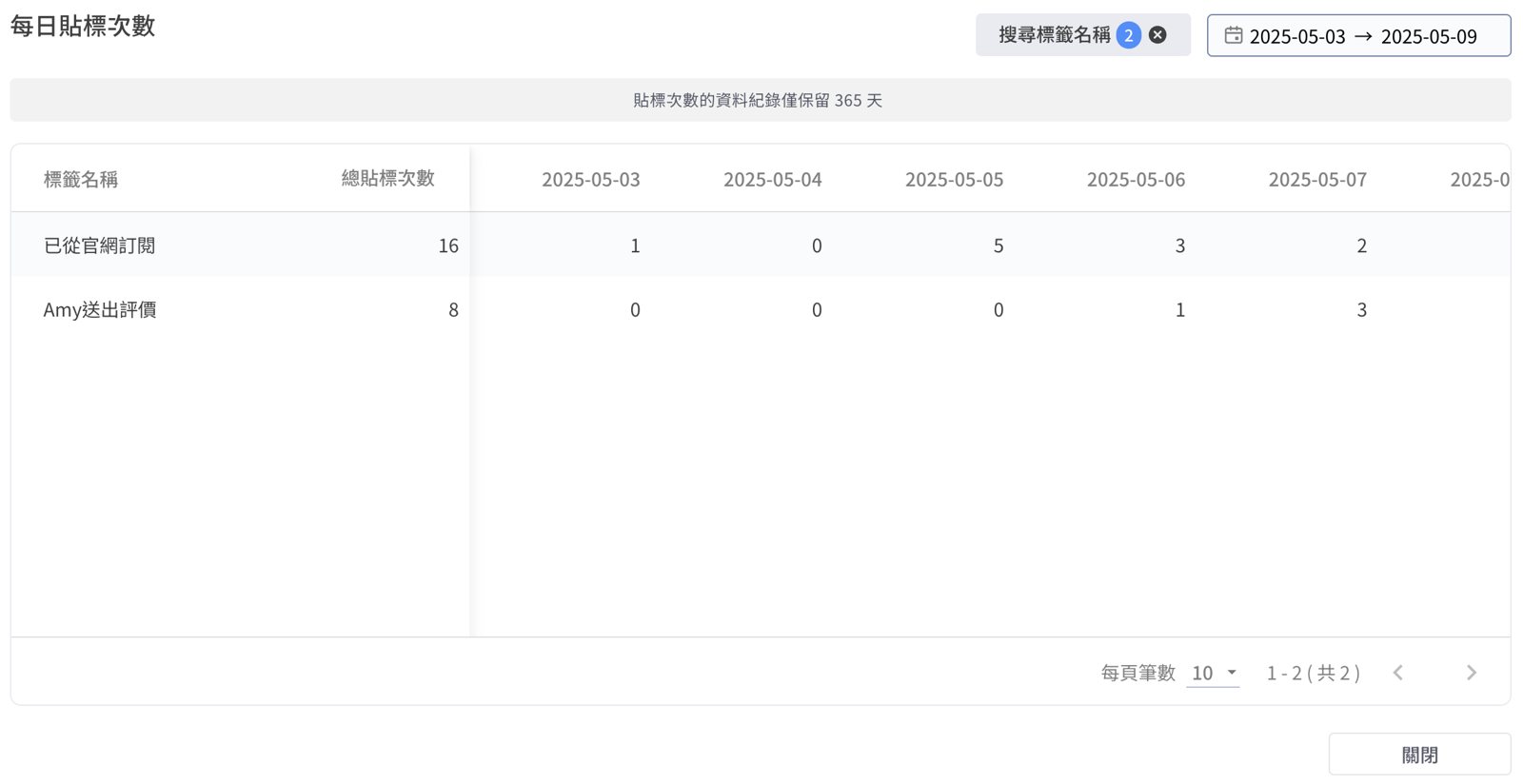Viewport: 1523px width, 784px height.
Task: Click the 2025-05-07 column header
Action: coord(1317,179)
